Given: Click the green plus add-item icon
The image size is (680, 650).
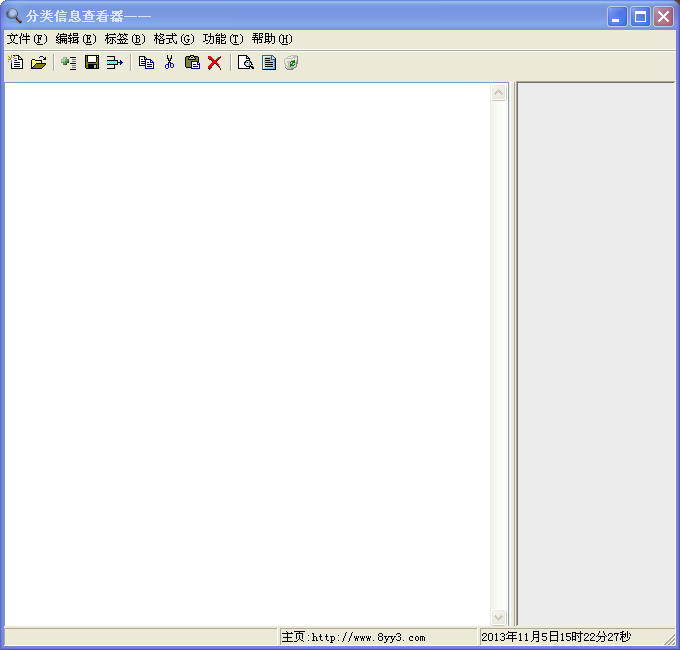Looking at the screenshot, I should 69,62.
